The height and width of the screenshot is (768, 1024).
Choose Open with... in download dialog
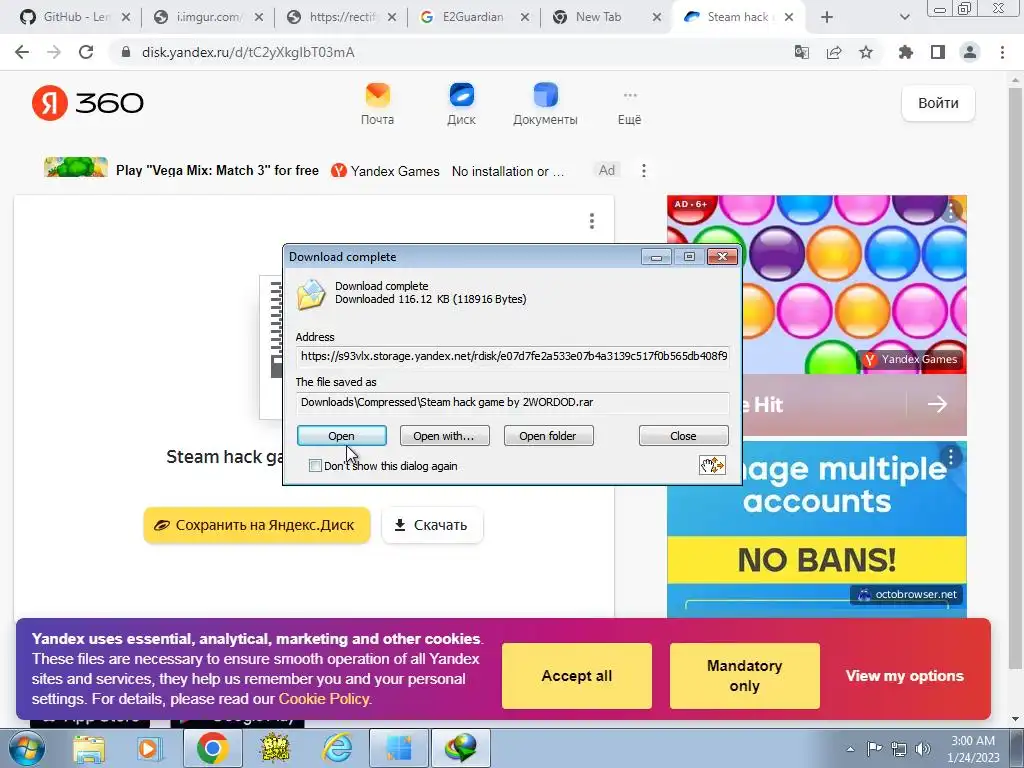444,436
